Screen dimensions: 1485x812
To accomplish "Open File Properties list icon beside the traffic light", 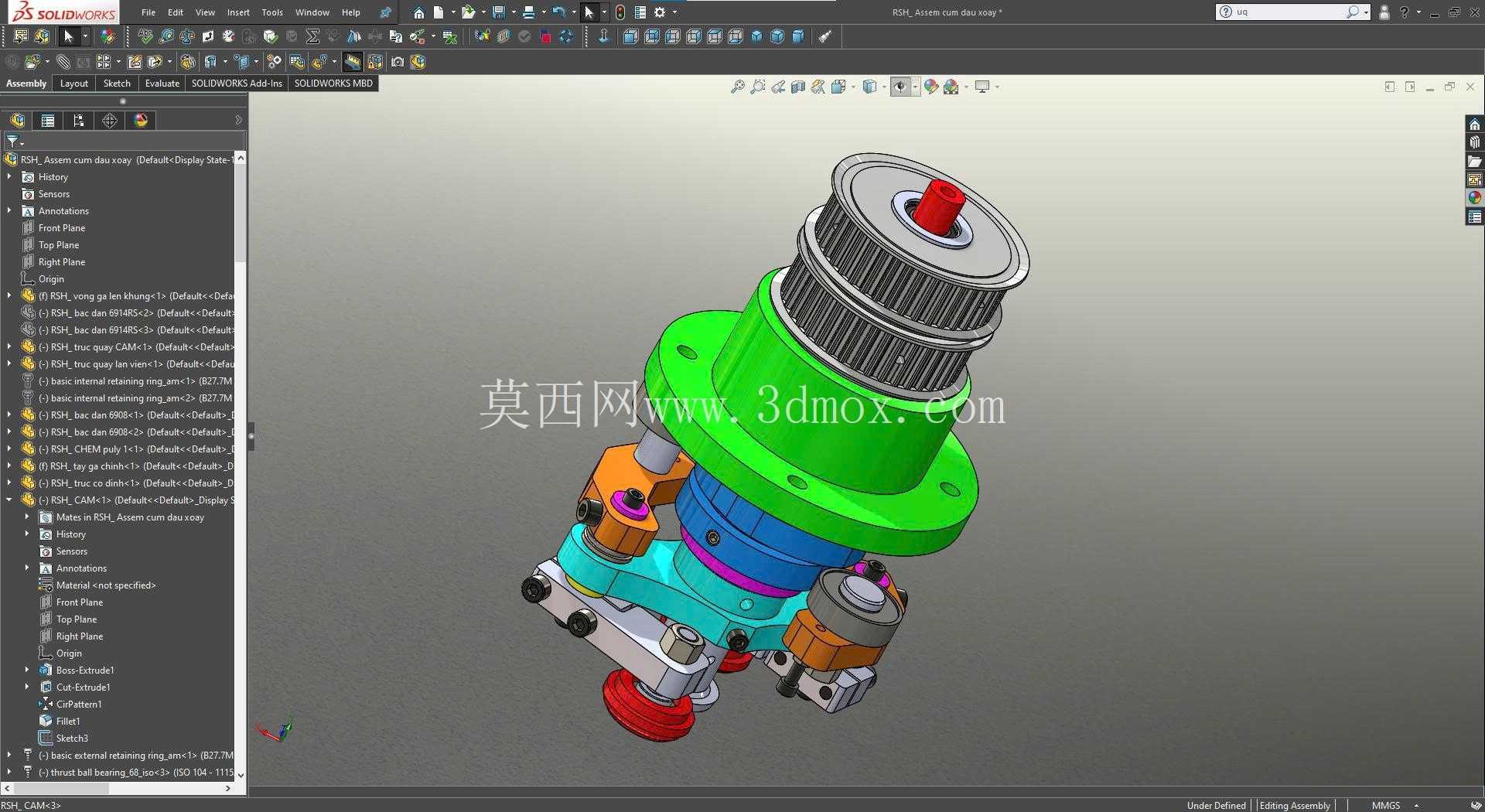I will click(640, 12).
